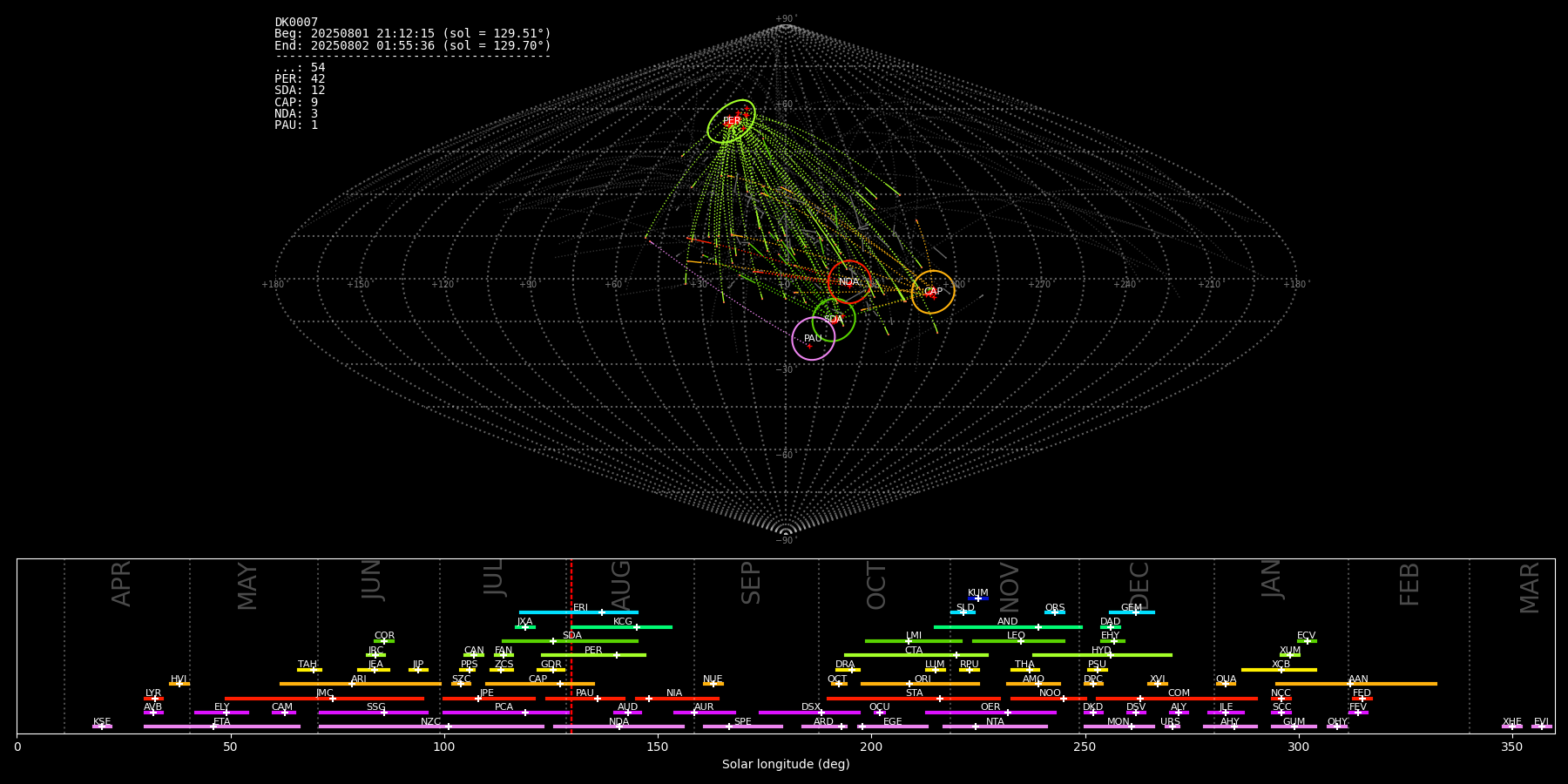Click the ERI shower label in the timeline
Viewport: 1568px width, 784px height.
click(580, 608)
